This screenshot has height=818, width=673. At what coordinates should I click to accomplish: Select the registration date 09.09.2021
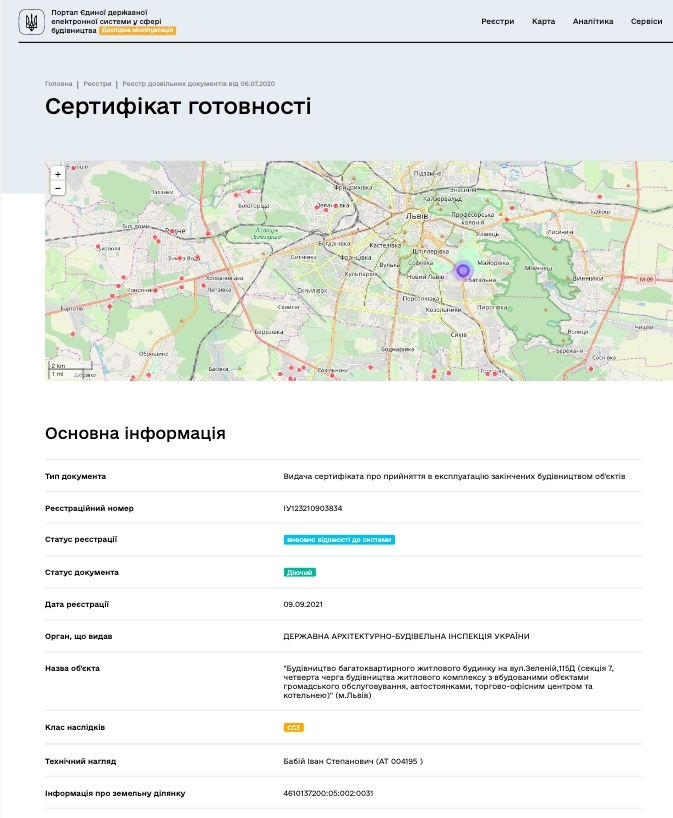click(303, 604)
